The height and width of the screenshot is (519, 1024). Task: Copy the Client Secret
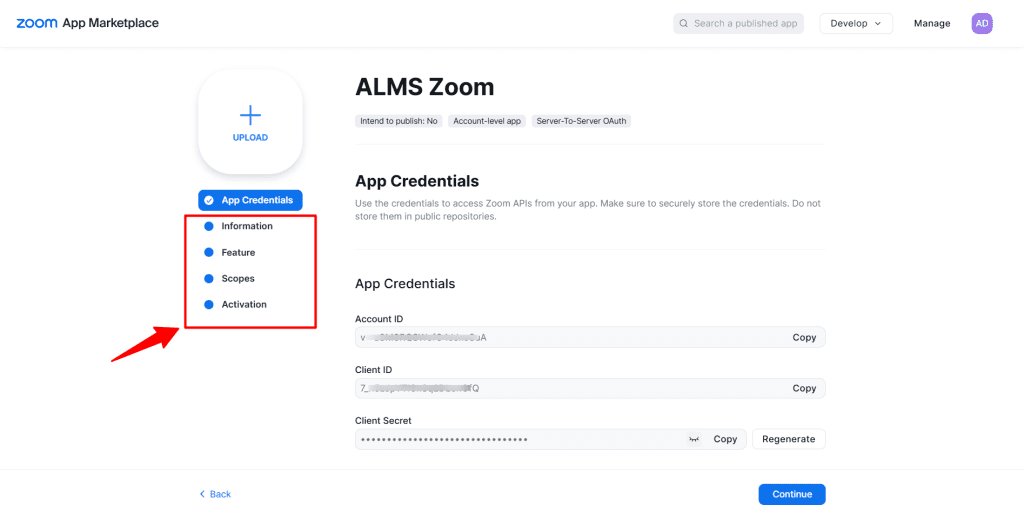pos(725,439)
